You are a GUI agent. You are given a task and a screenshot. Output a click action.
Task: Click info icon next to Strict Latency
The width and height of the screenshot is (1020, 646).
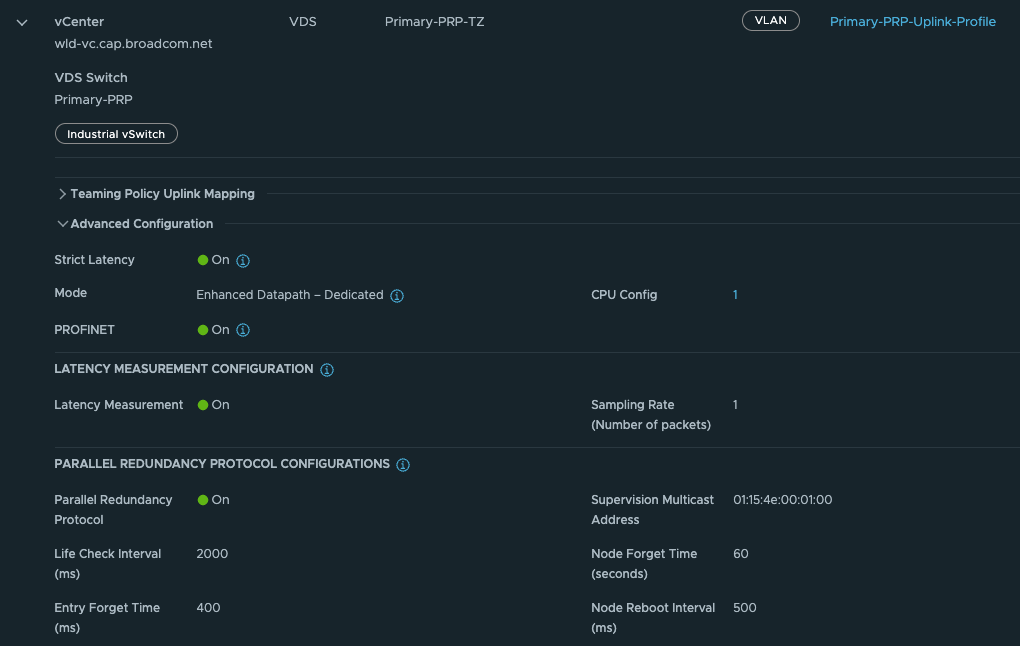click(x=243, y=261)
